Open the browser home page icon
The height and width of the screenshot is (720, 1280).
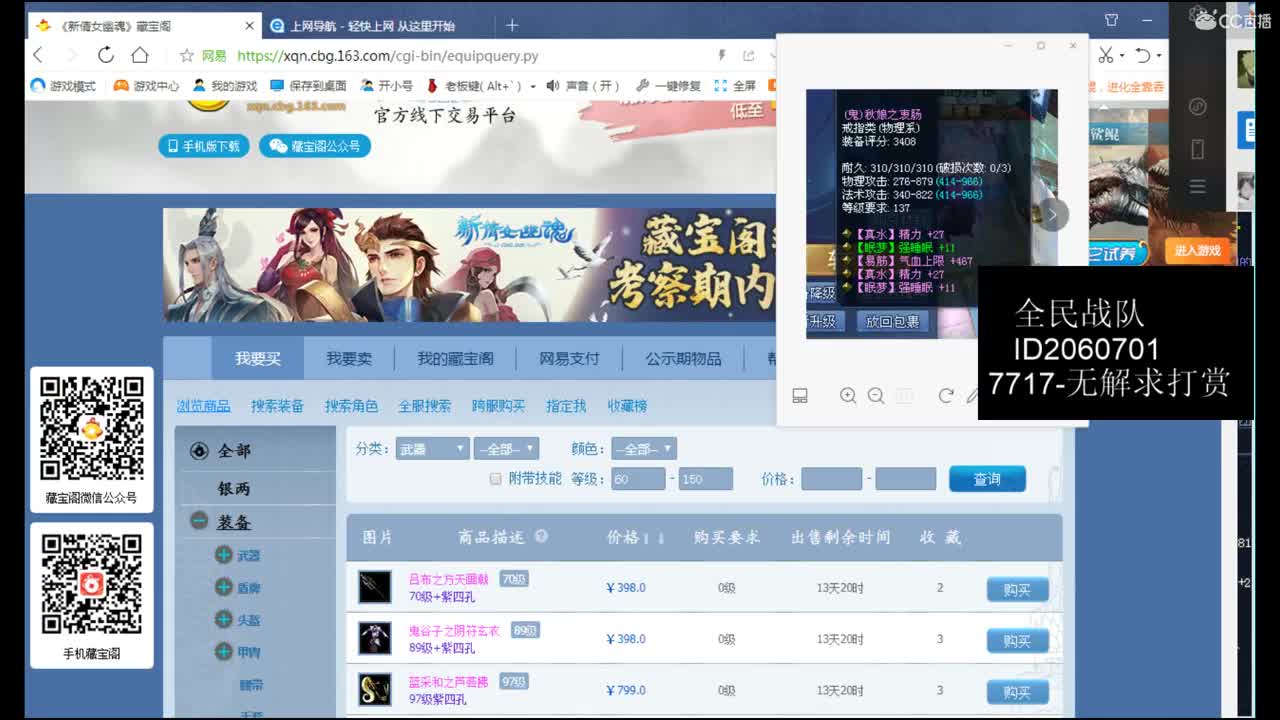click(x=140, y=55)
